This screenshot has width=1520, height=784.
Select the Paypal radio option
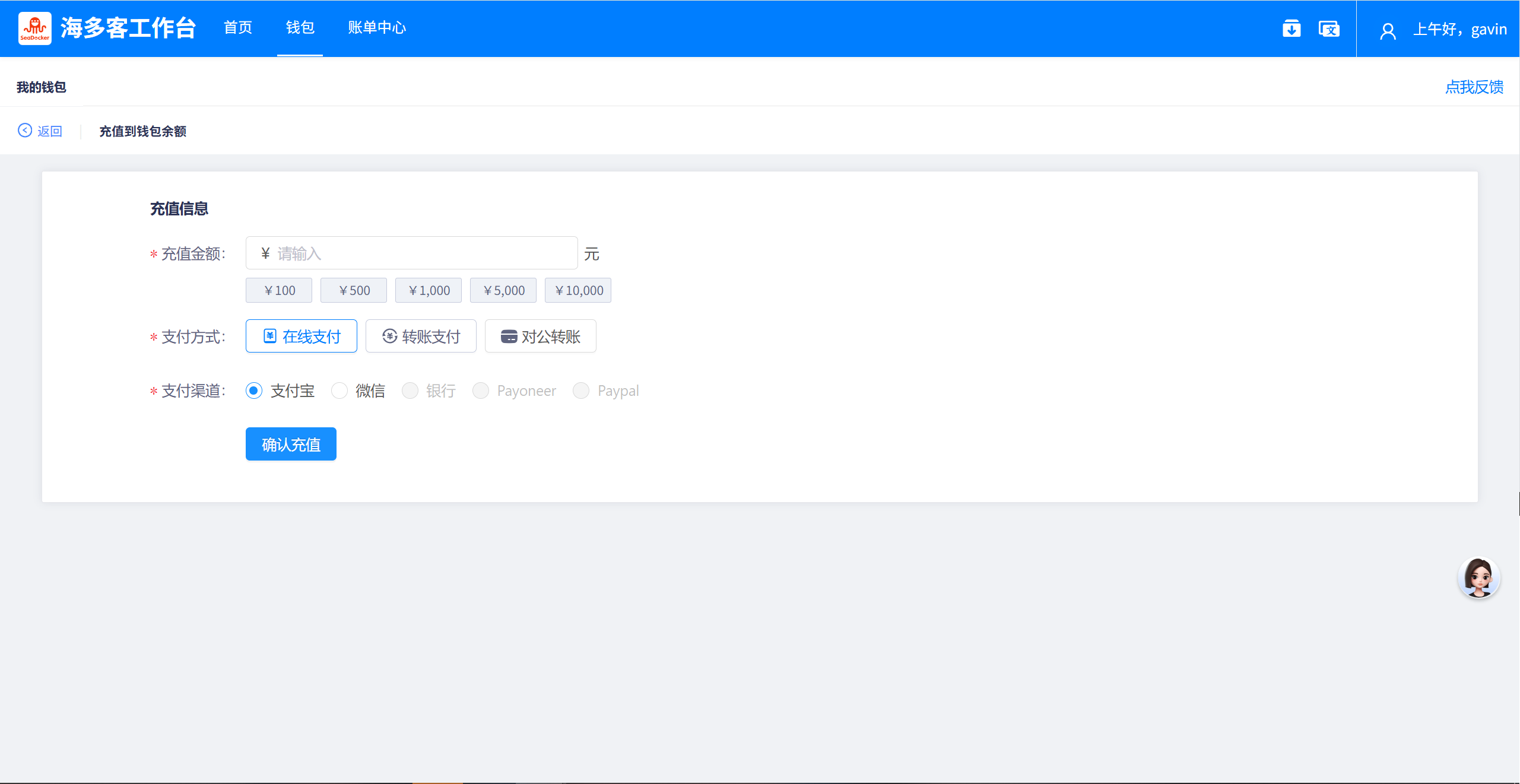(x=581, y=391)
